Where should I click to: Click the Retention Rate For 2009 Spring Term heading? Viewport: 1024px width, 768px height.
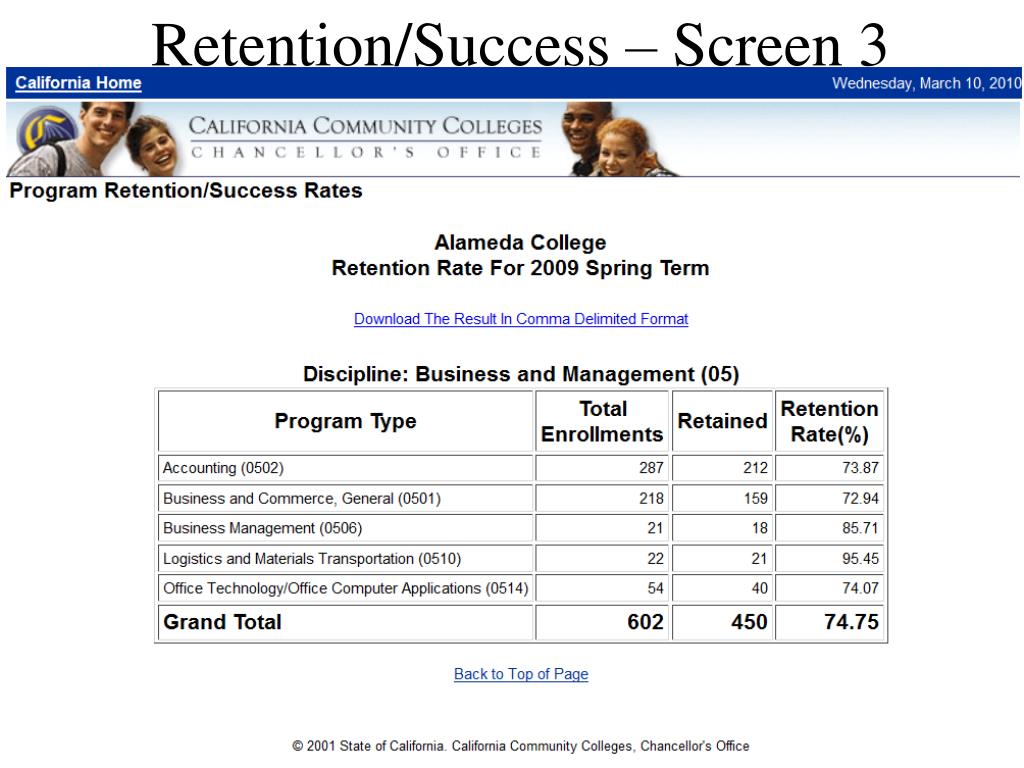point(520,268)
